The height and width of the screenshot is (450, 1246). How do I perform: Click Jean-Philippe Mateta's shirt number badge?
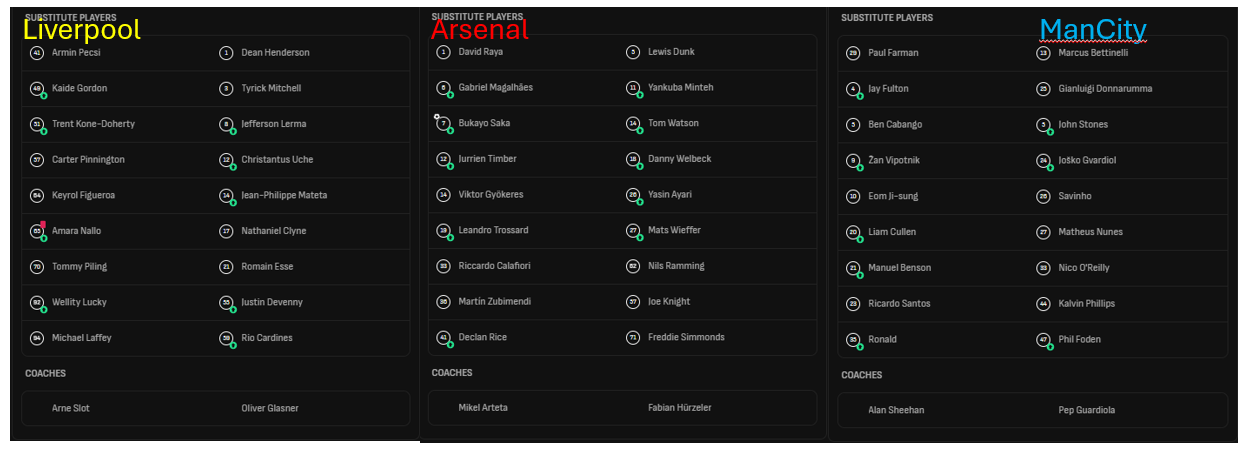click(x=227, y=196)
